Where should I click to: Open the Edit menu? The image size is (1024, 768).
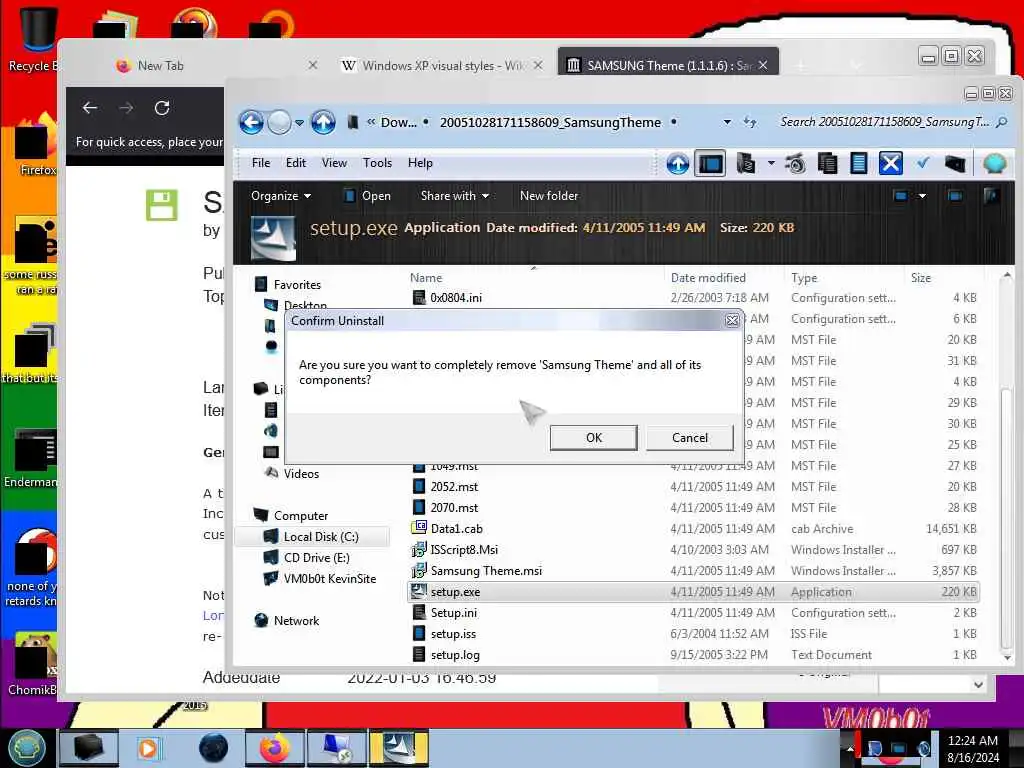[x=296, y=163]
